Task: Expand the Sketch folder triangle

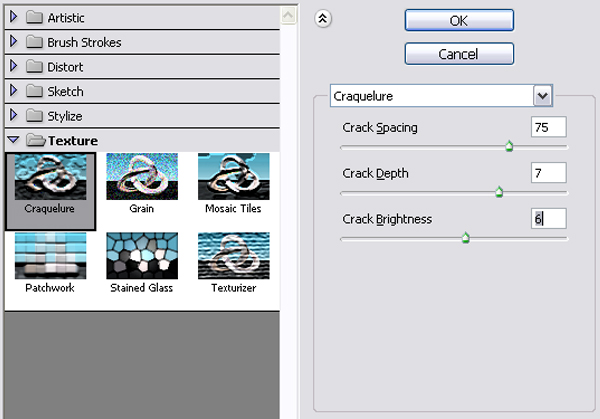Action: pyautogui.click(x=13, y=90)
